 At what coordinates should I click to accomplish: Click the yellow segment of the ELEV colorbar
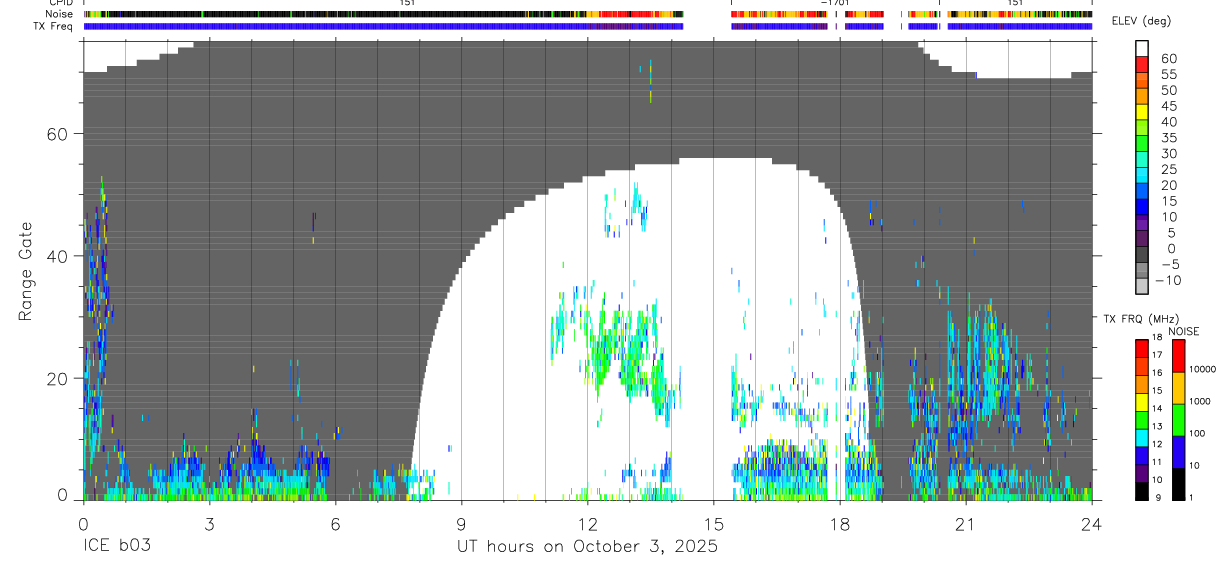pyautogui.click(x=1142, y=111)
